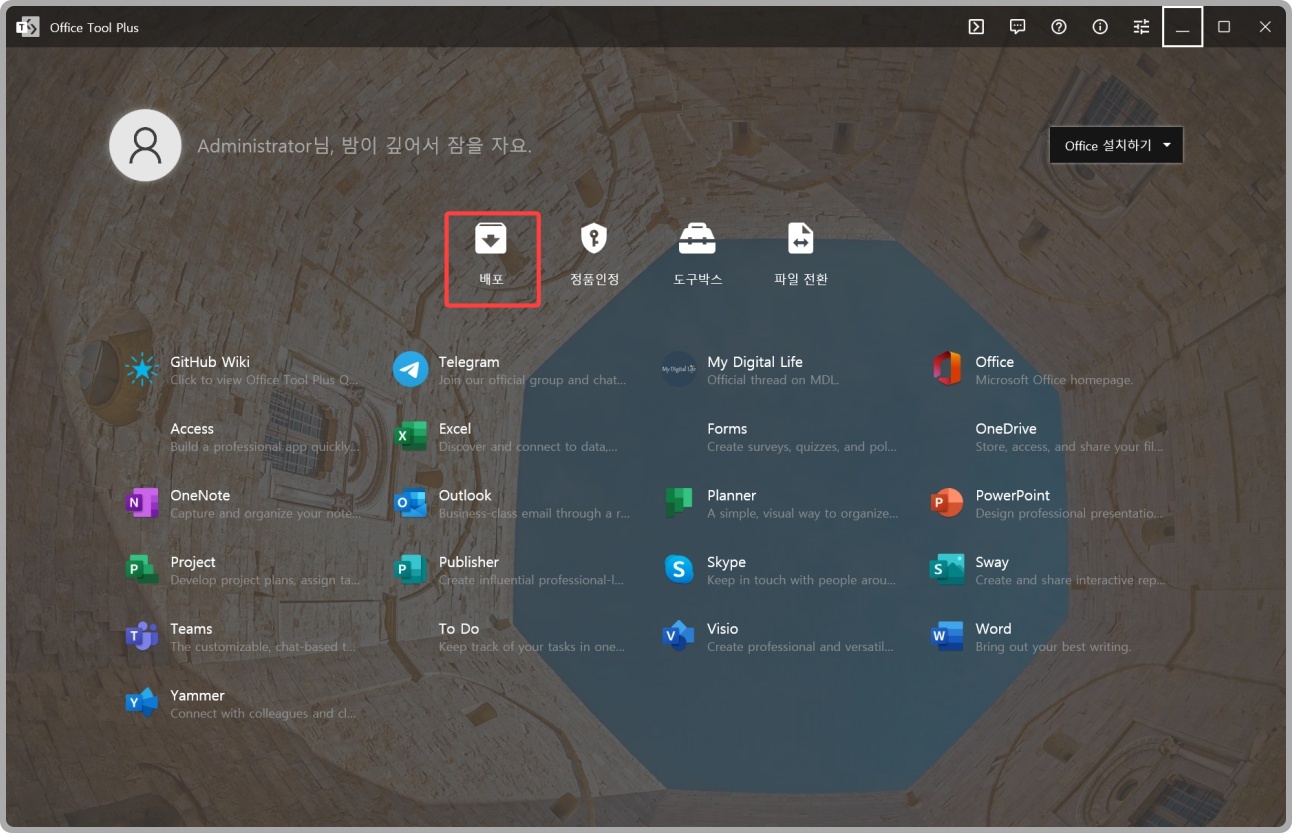
Task: Click 'Keep in touch with people' Skype description
Action: [801, 580]
